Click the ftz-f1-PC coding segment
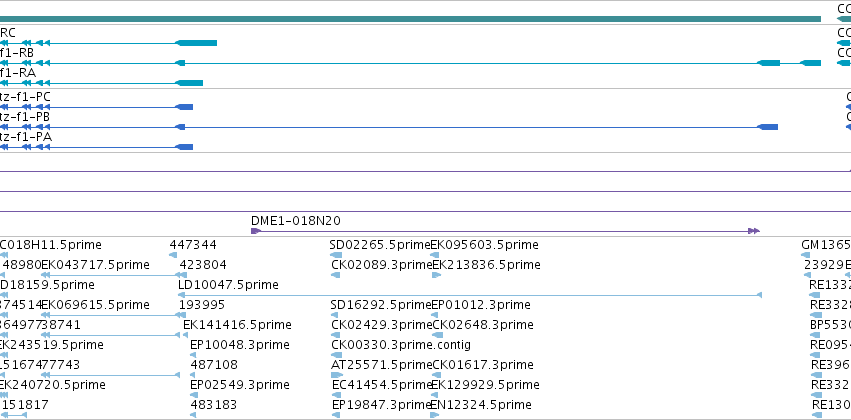The height and width of the screenshot is (420, 851). [x=185, y=107]
